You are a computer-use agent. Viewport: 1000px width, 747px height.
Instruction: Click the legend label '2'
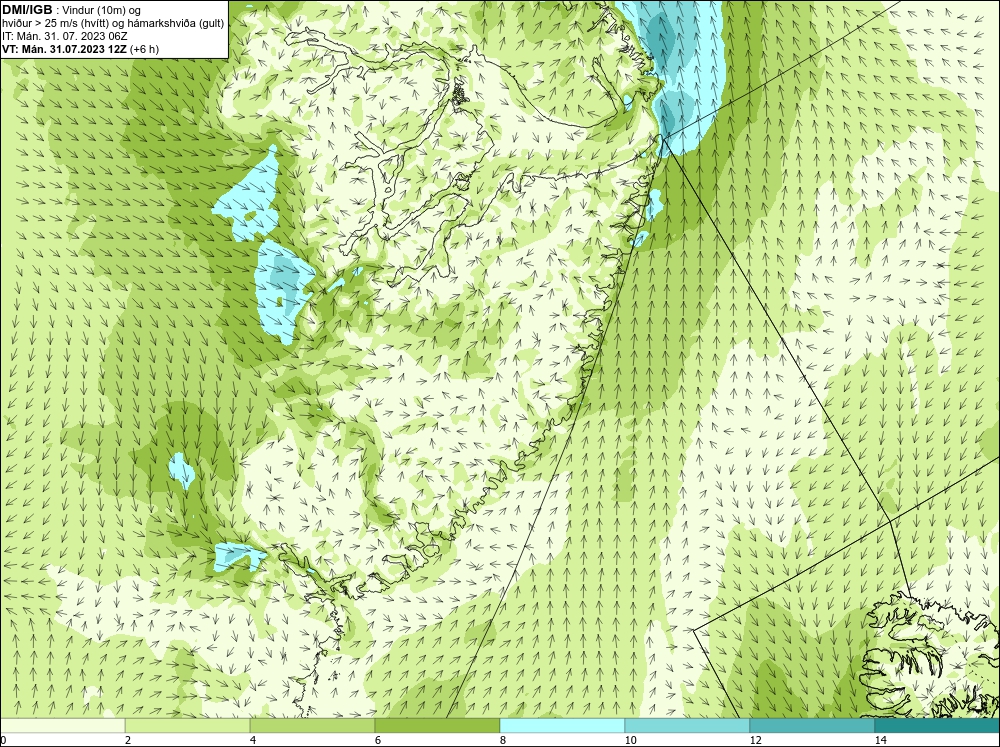point(128,740)
